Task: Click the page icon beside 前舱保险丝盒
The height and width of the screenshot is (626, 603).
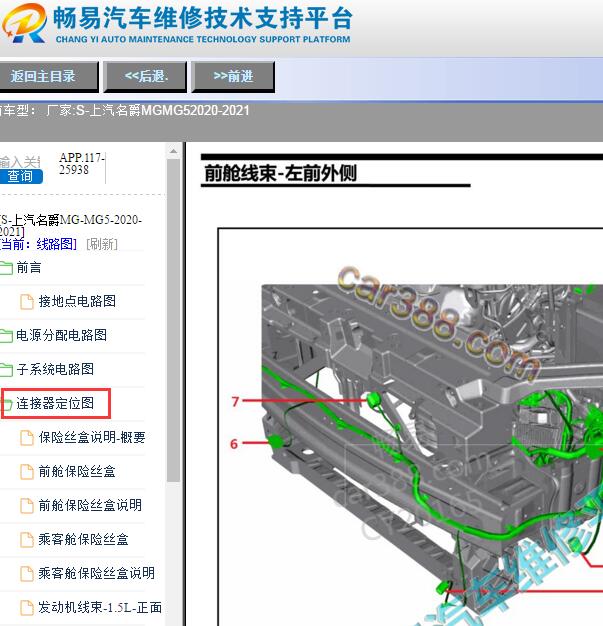Action: [27, 472]
